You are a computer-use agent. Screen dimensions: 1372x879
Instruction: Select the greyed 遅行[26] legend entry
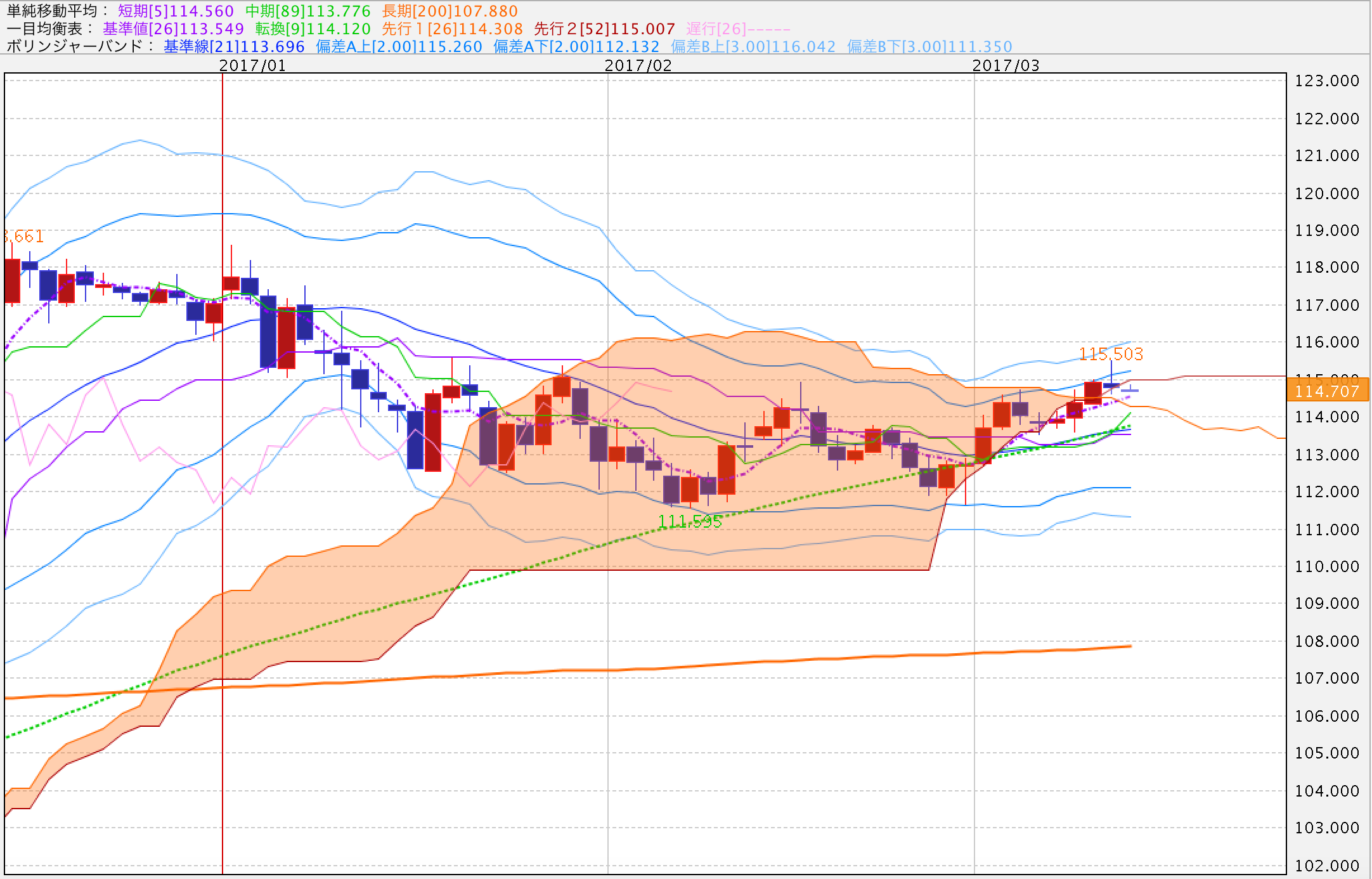point(738,29)
